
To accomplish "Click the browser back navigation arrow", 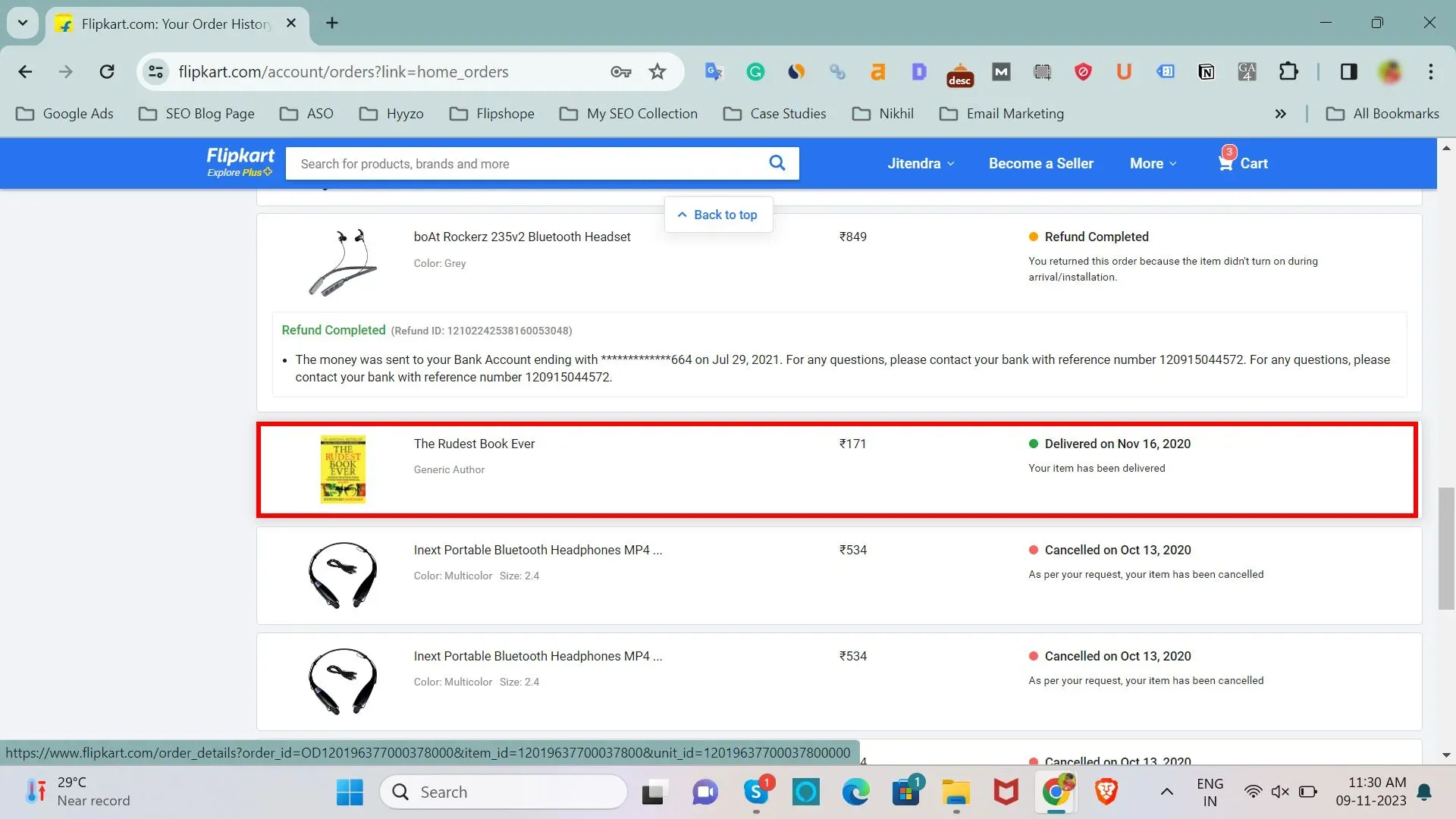I will coord(24,71).
